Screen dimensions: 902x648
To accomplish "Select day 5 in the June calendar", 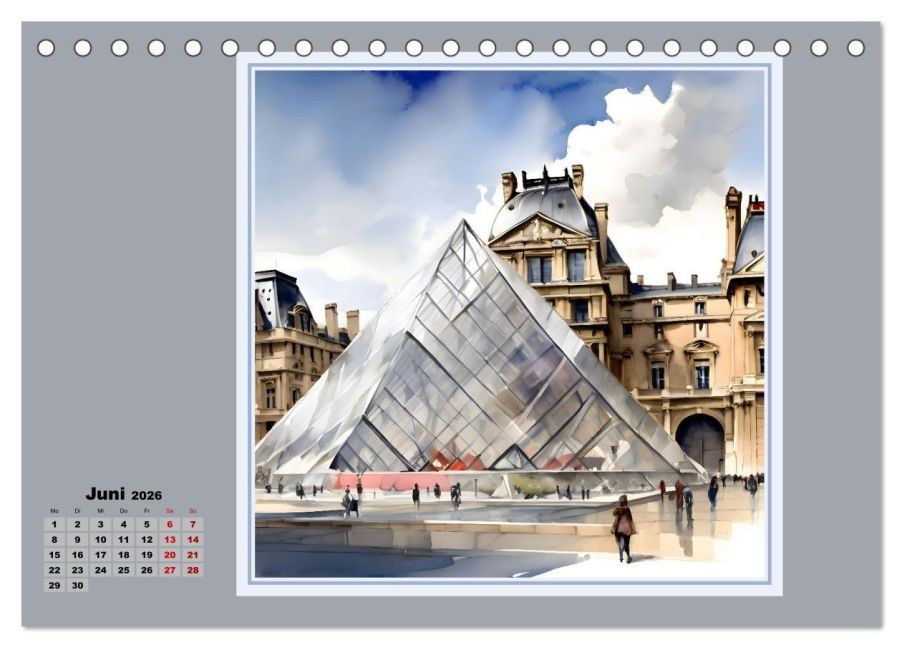I will (x=147, y=524).
